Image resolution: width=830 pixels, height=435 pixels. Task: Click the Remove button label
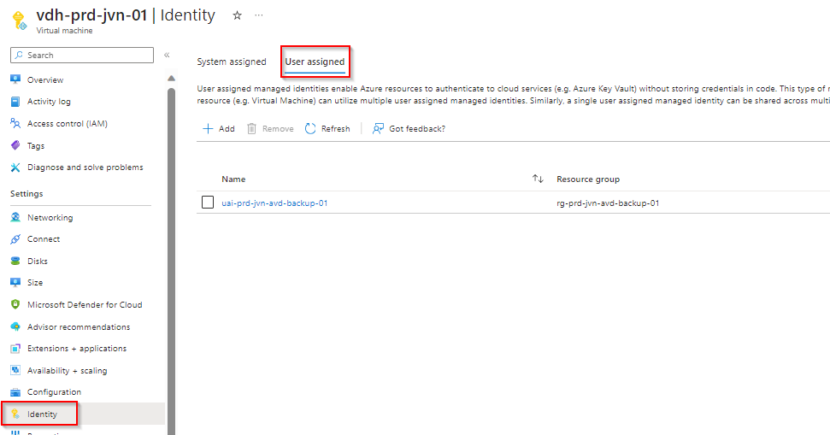point(278,129)
